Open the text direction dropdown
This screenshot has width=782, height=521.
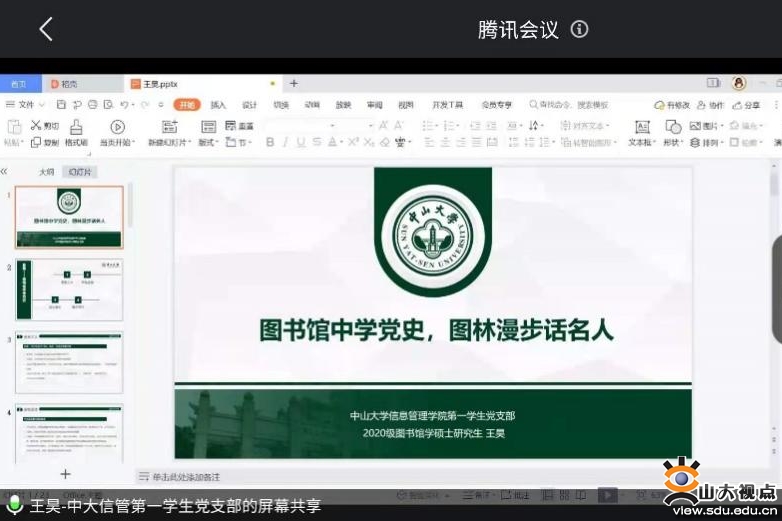(536, 126)
